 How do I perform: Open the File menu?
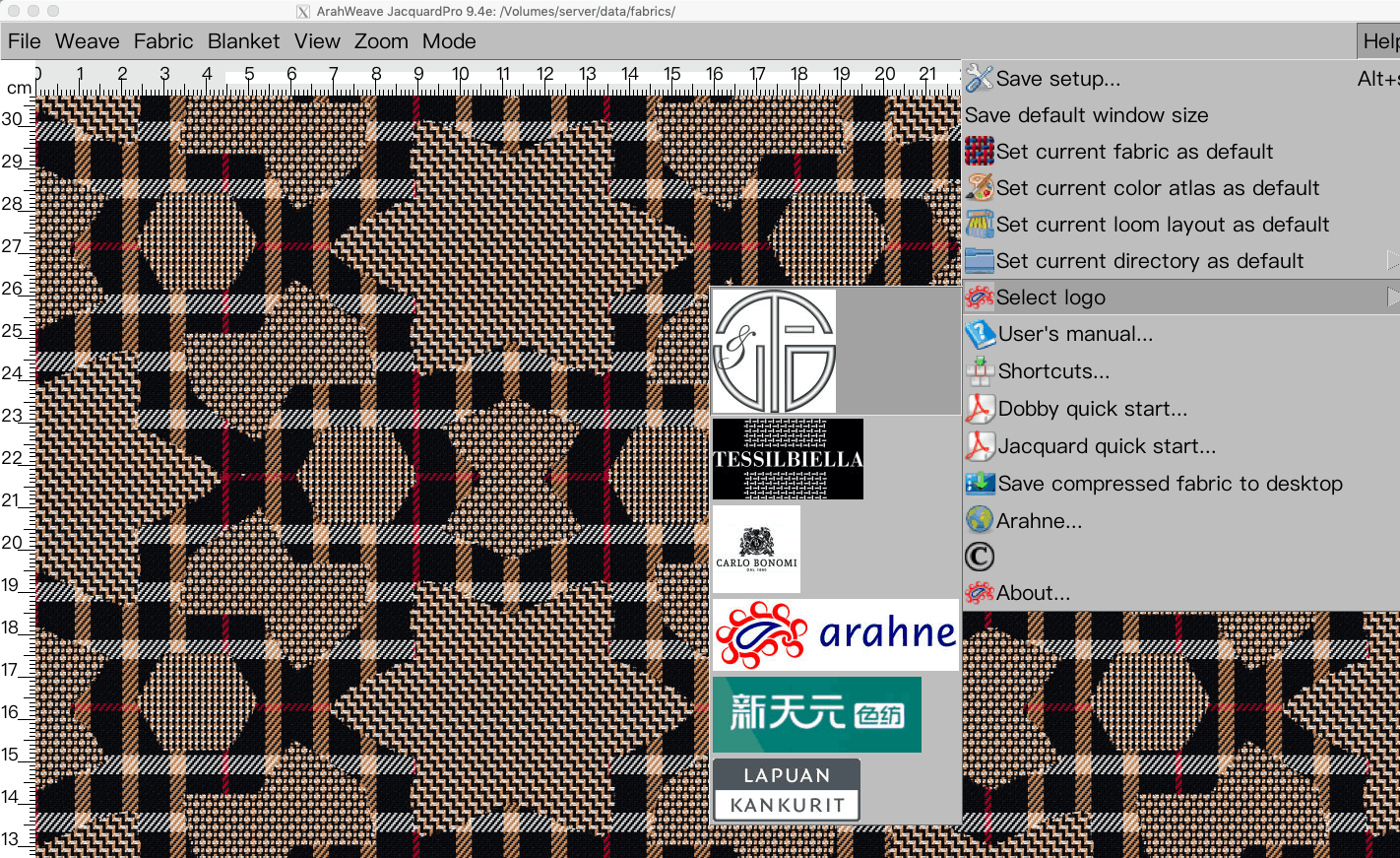pyautogui.click(x=25, y=41)
